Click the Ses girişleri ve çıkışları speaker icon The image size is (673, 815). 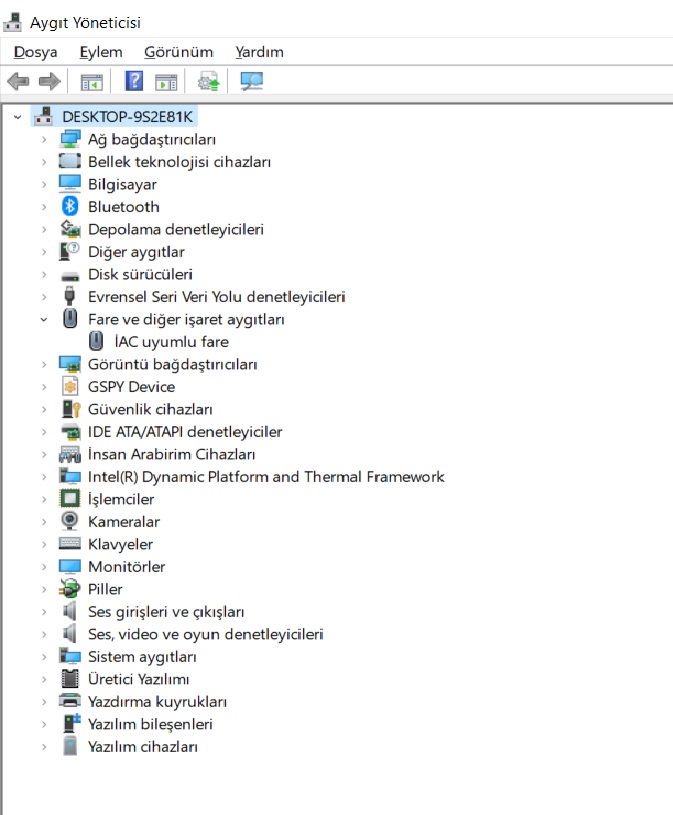tap(70, 611)
